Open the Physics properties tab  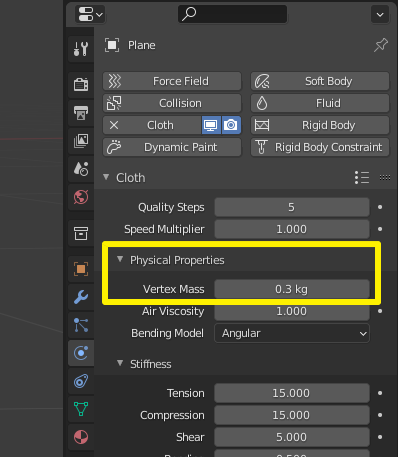coord(81,353)
